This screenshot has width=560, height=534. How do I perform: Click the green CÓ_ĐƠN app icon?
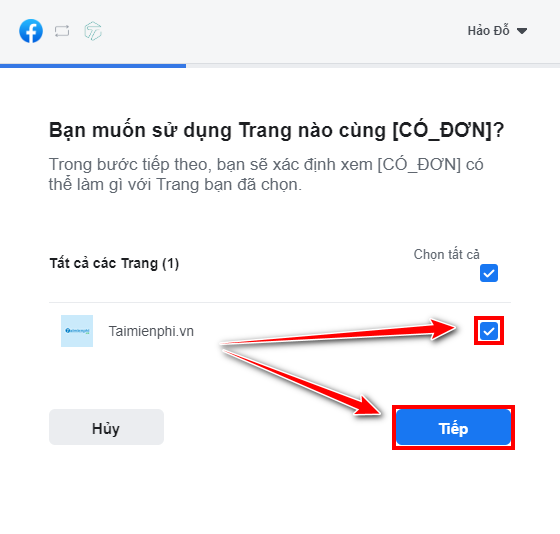[x=93, y=31]
